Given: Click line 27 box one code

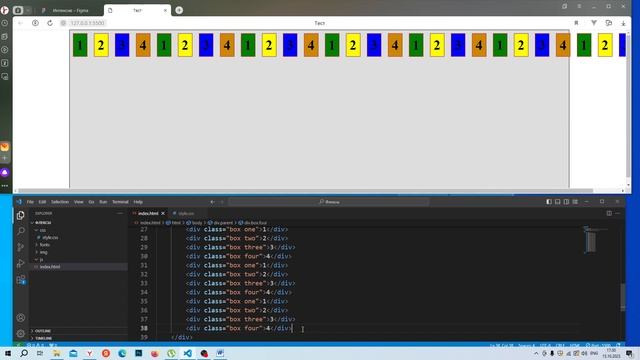Looking at the screenshot, I should click(237, 229).
